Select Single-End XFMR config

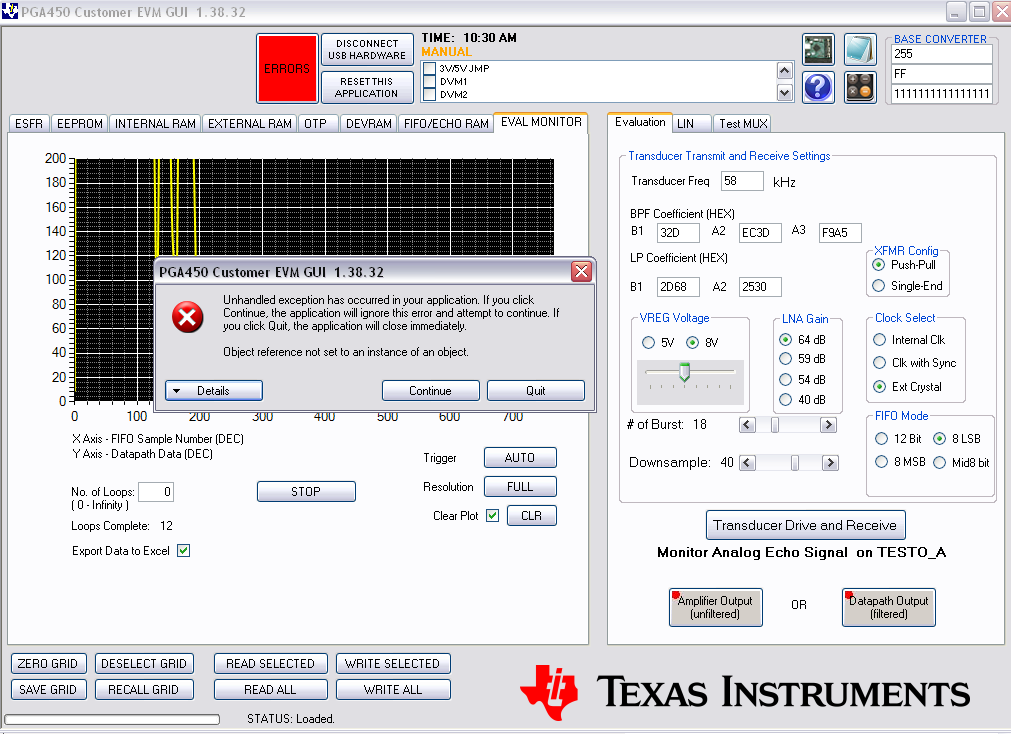[x=878, y=285]
